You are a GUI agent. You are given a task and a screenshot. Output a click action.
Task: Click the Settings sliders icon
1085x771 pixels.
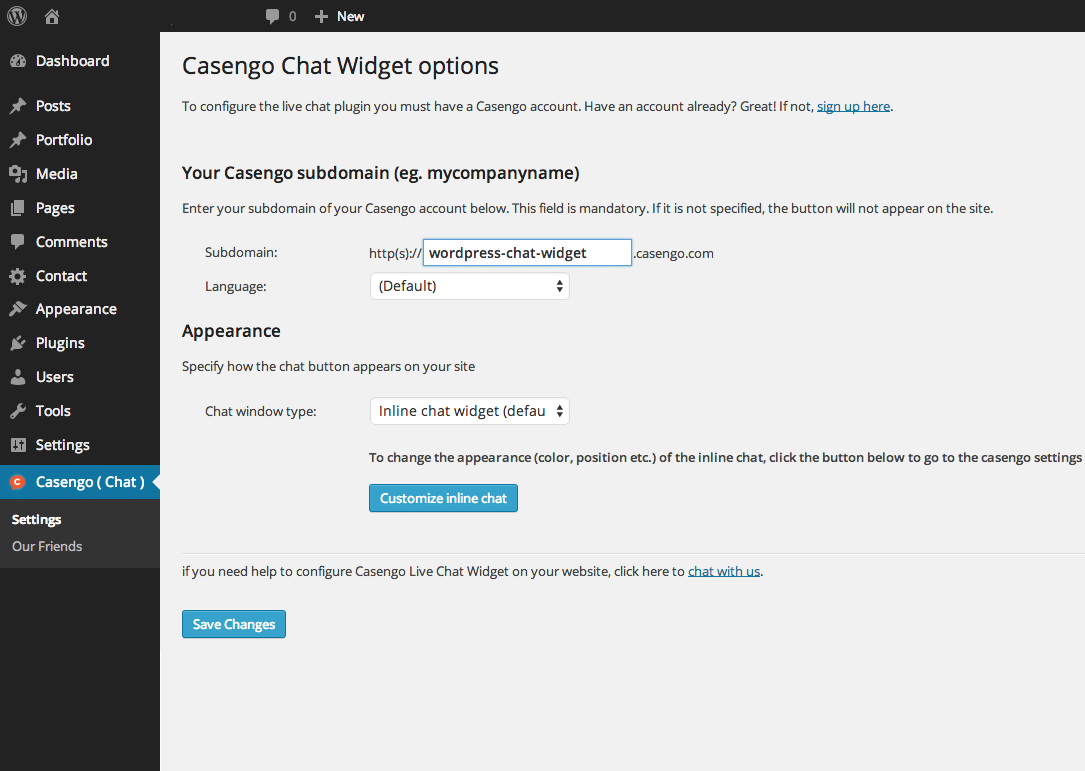tap(18, 444)
